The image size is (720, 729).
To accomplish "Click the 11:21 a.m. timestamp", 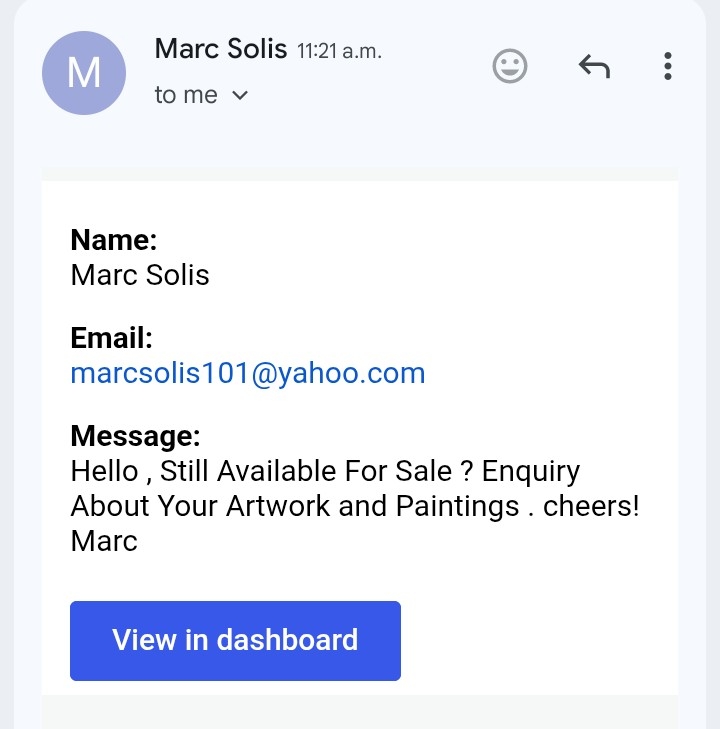I will pyautogui.click(x=339, y=50).
